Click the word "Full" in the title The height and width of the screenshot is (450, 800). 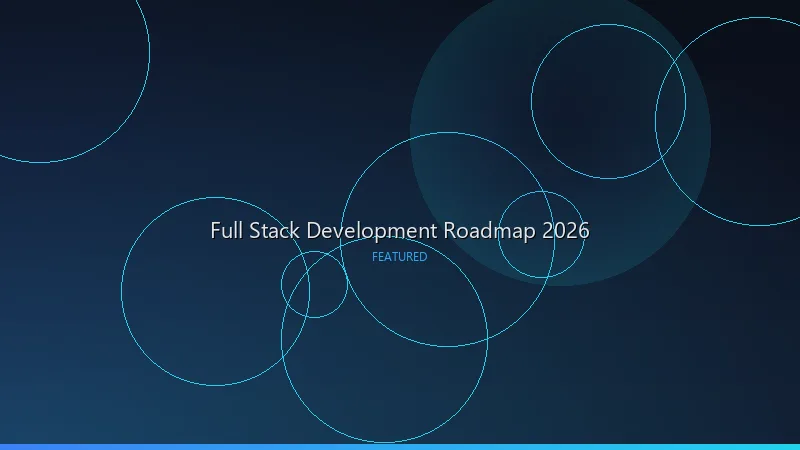coord(225,230)
